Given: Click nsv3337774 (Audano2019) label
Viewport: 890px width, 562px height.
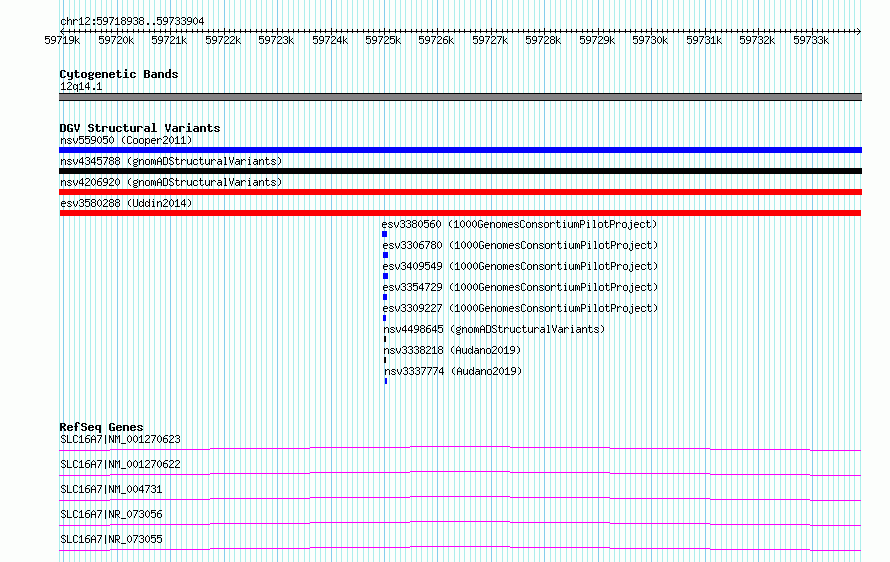Looking at the screenshot, I should click(x=454, y=371).
